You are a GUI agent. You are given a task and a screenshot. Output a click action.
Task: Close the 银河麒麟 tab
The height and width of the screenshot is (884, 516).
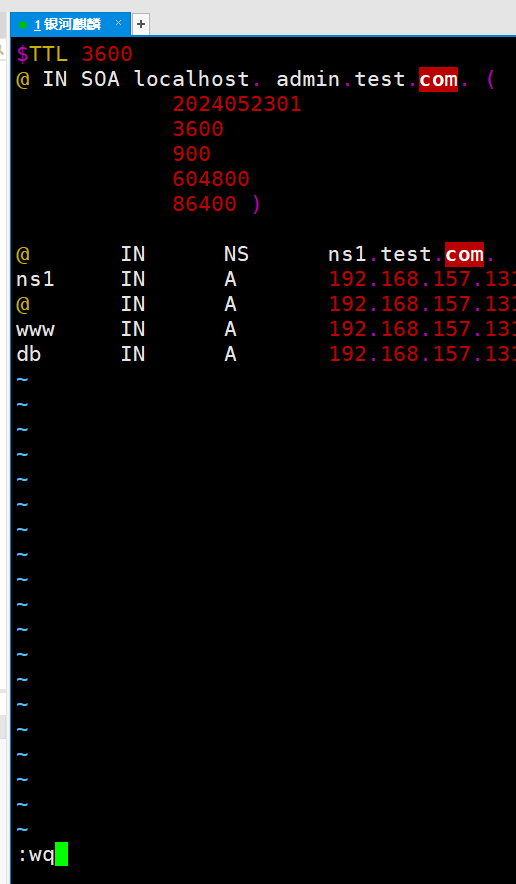pos(118,23)
